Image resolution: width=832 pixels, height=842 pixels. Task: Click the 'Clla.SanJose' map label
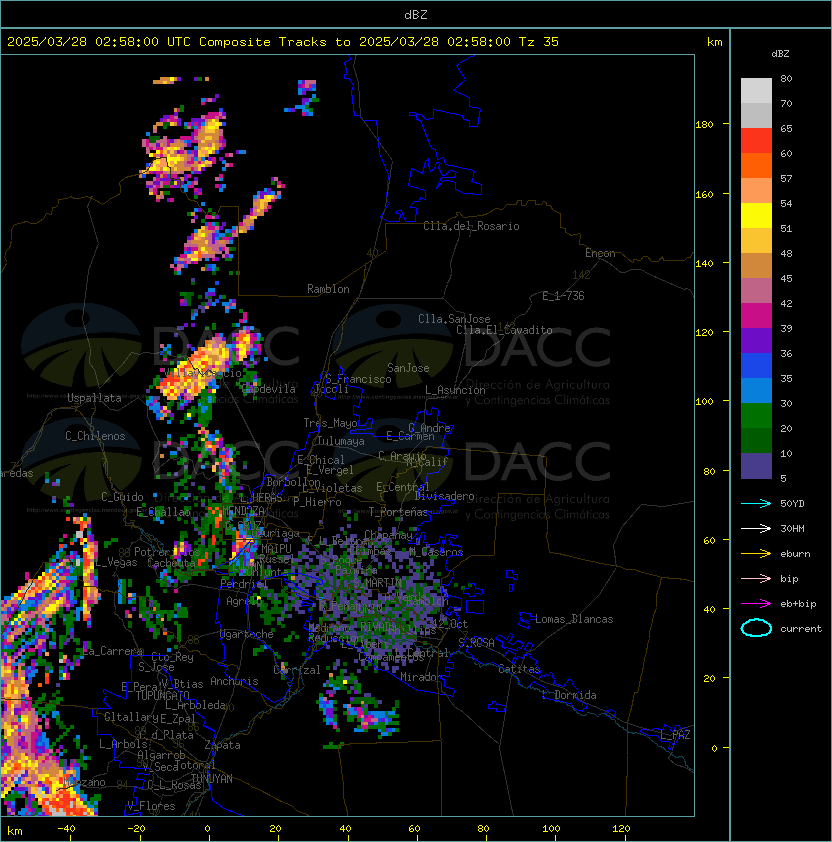(x=454, y=319)
